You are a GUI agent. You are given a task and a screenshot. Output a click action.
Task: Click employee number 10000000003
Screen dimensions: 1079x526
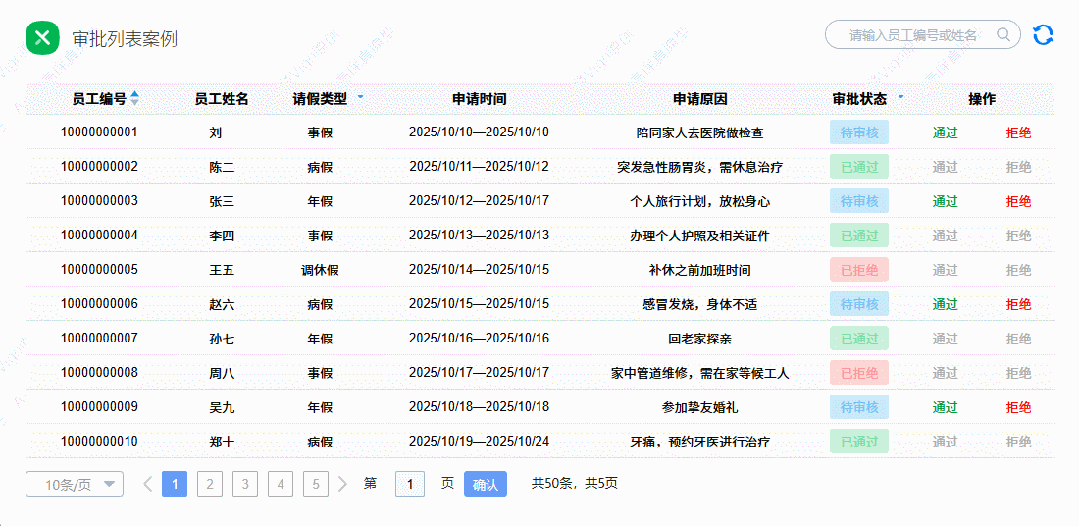99,201
